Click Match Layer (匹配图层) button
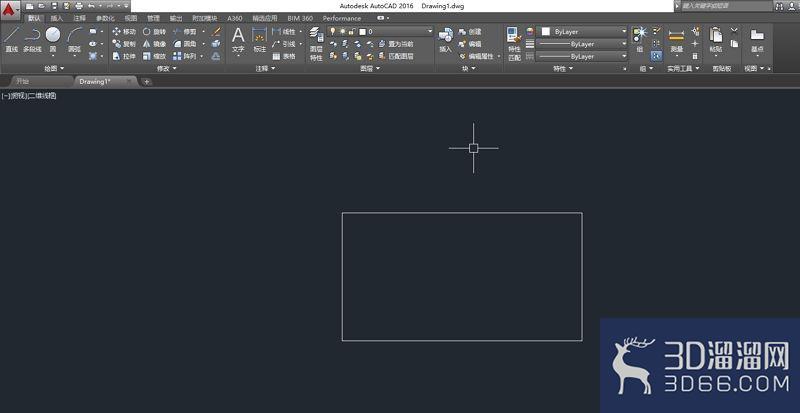The width and height of the screenshot is (800, 413). point(396,56)
